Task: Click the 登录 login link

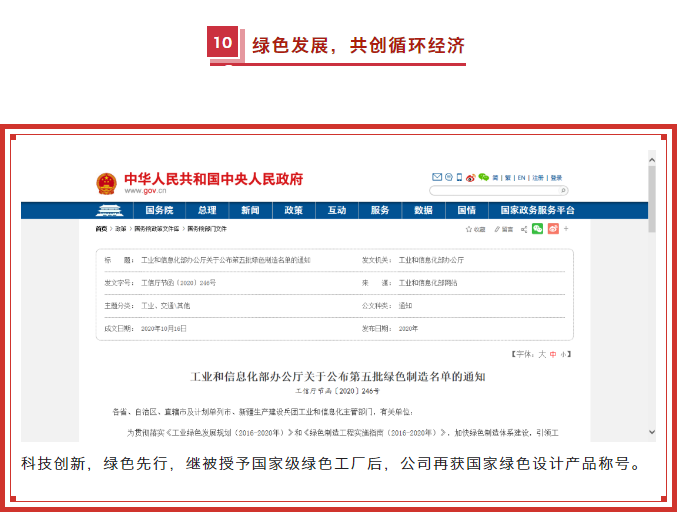Action: [556, 178]
